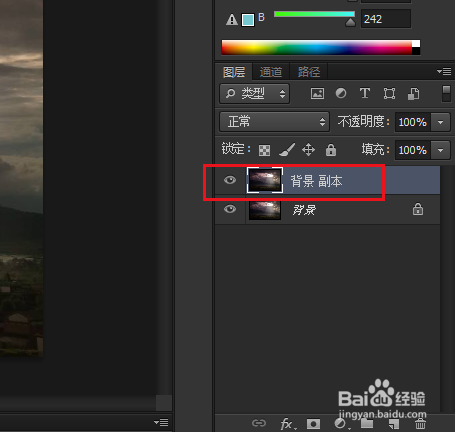
Task: Click the B value field 242
Action: [x=386, y=19]
